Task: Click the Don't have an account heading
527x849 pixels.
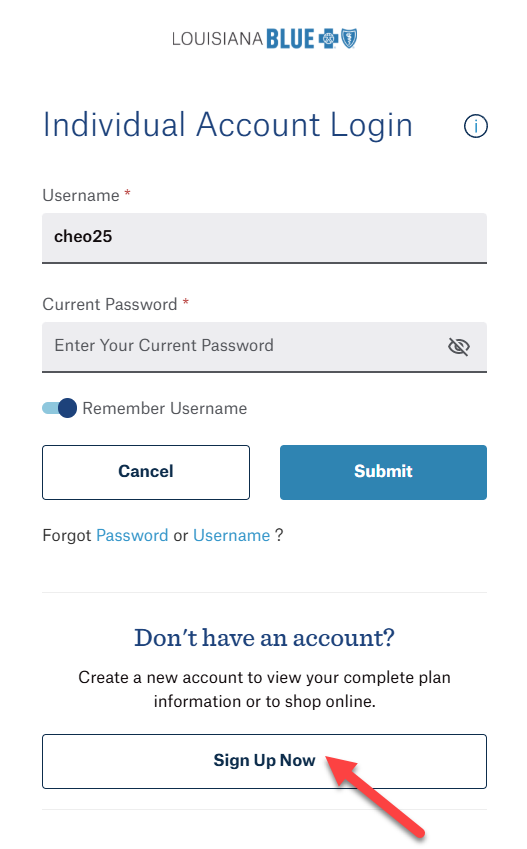Action: pyautogui.click(x=264, y=638)
